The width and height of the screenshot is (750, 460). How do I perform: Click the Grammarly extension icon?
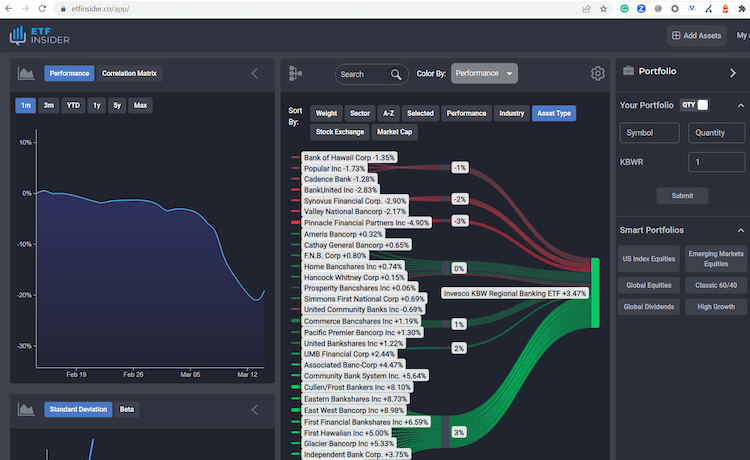click(624, 9)
